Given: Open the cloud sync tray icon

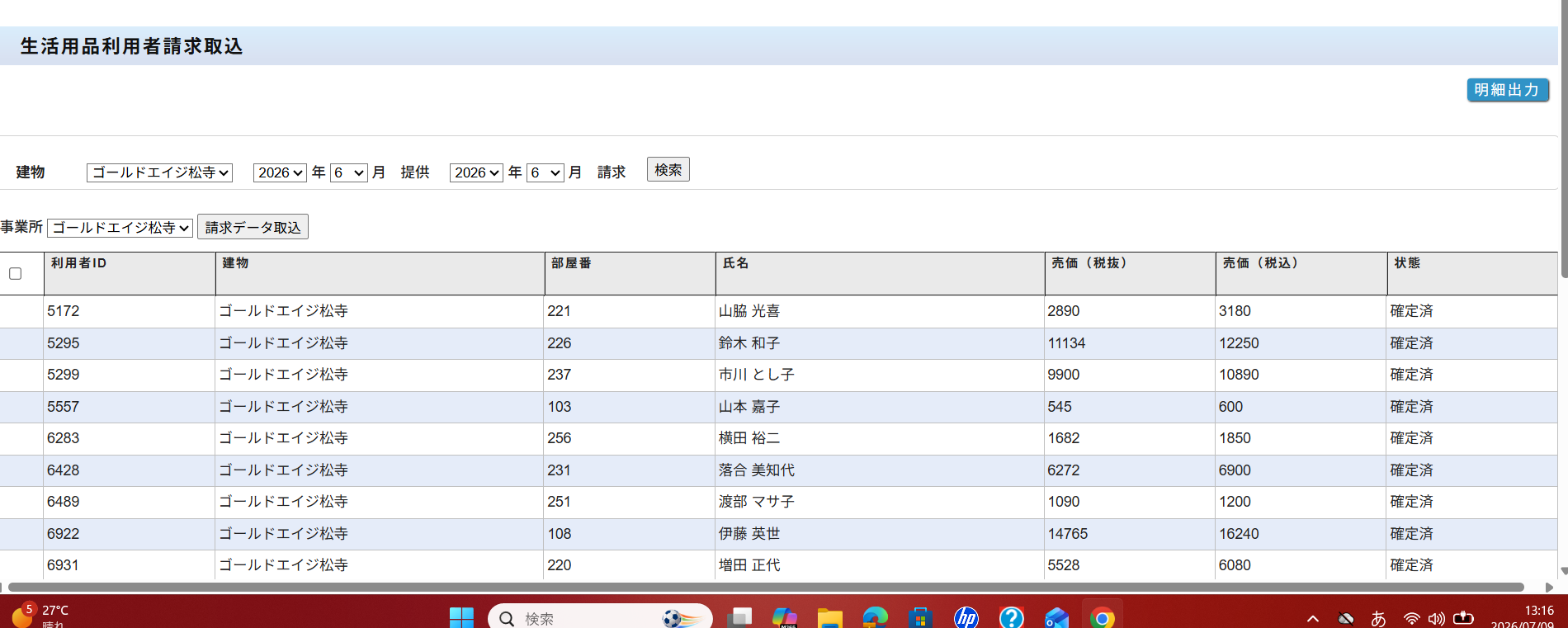Looking at the screenshot, I should (x=1346, y=618).
